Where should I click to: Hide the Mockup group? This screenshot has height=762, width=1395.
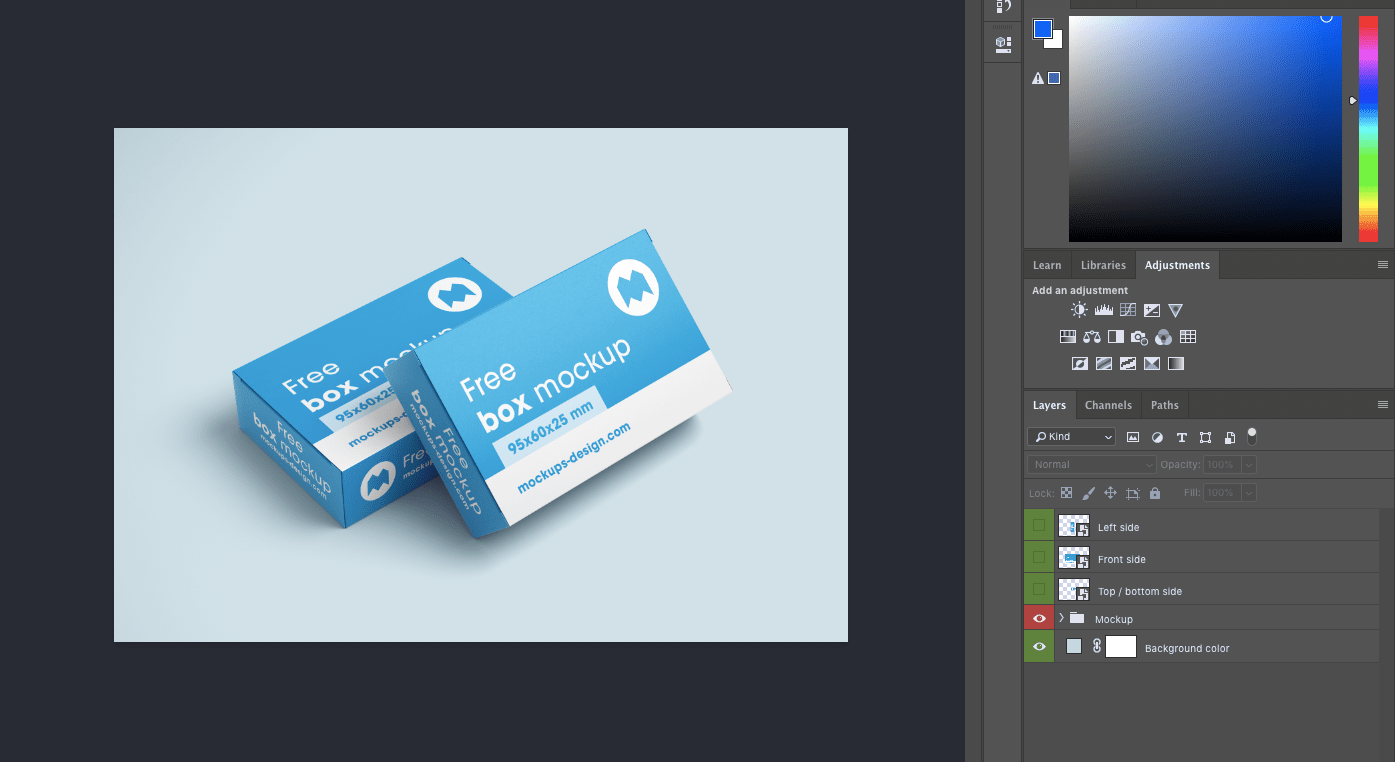[1038, 618]
